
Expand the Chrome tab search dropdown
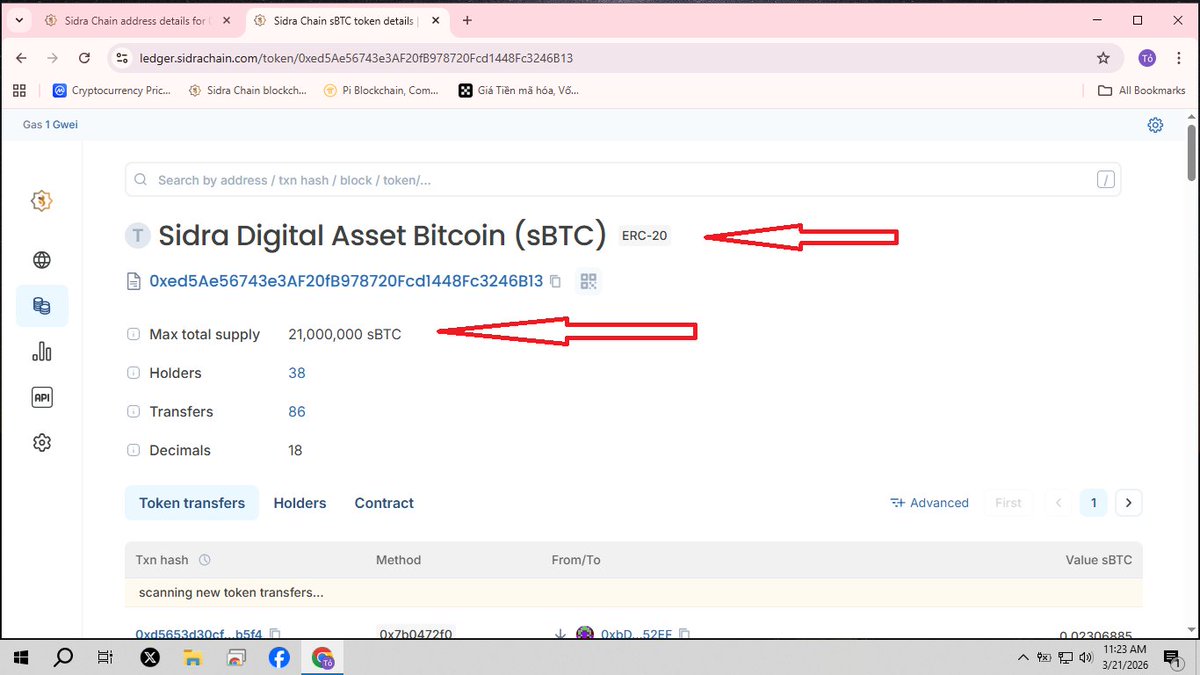click(19, 20)
